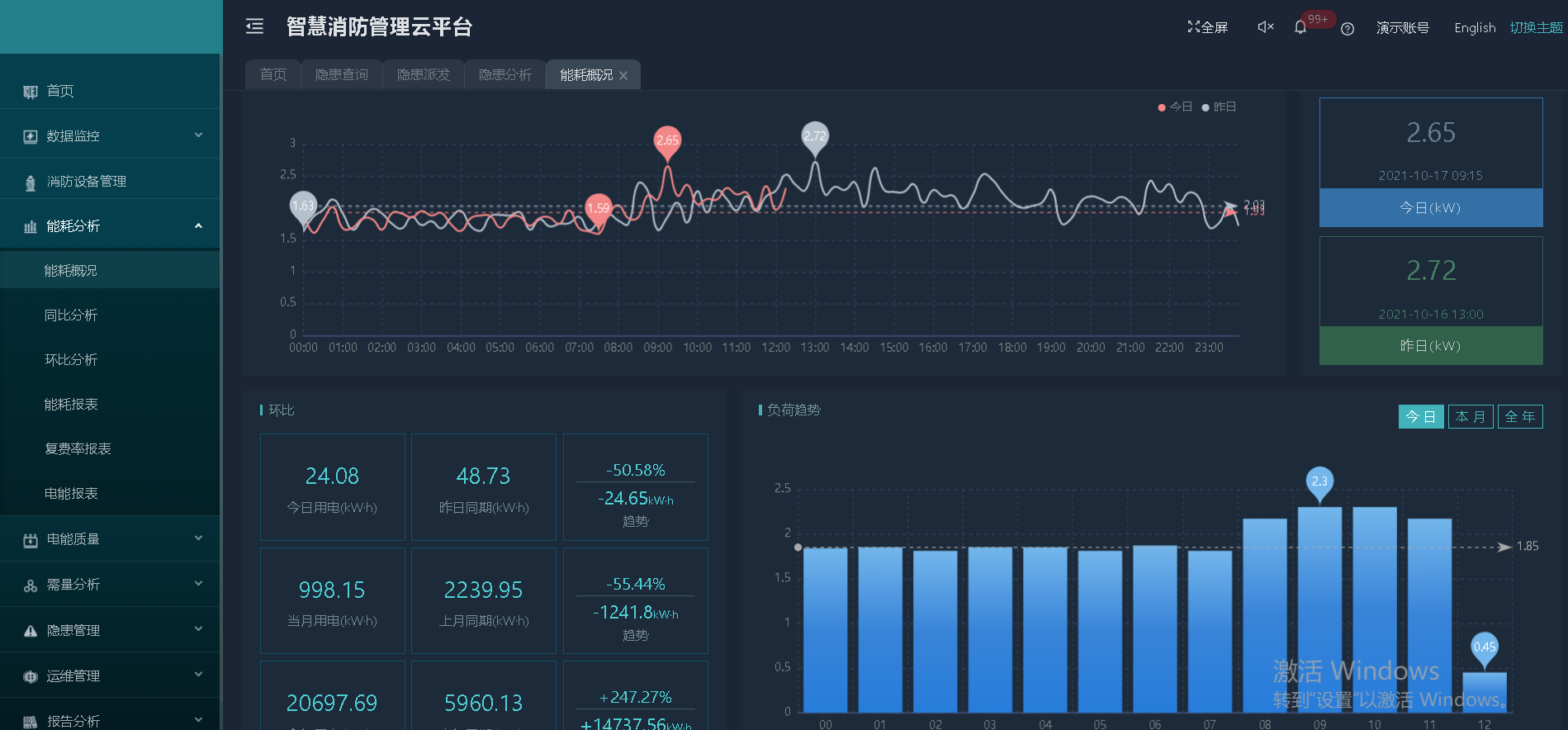Screen dimensions: 1568x730
Task: Switch language to English
Action: 1475,28
